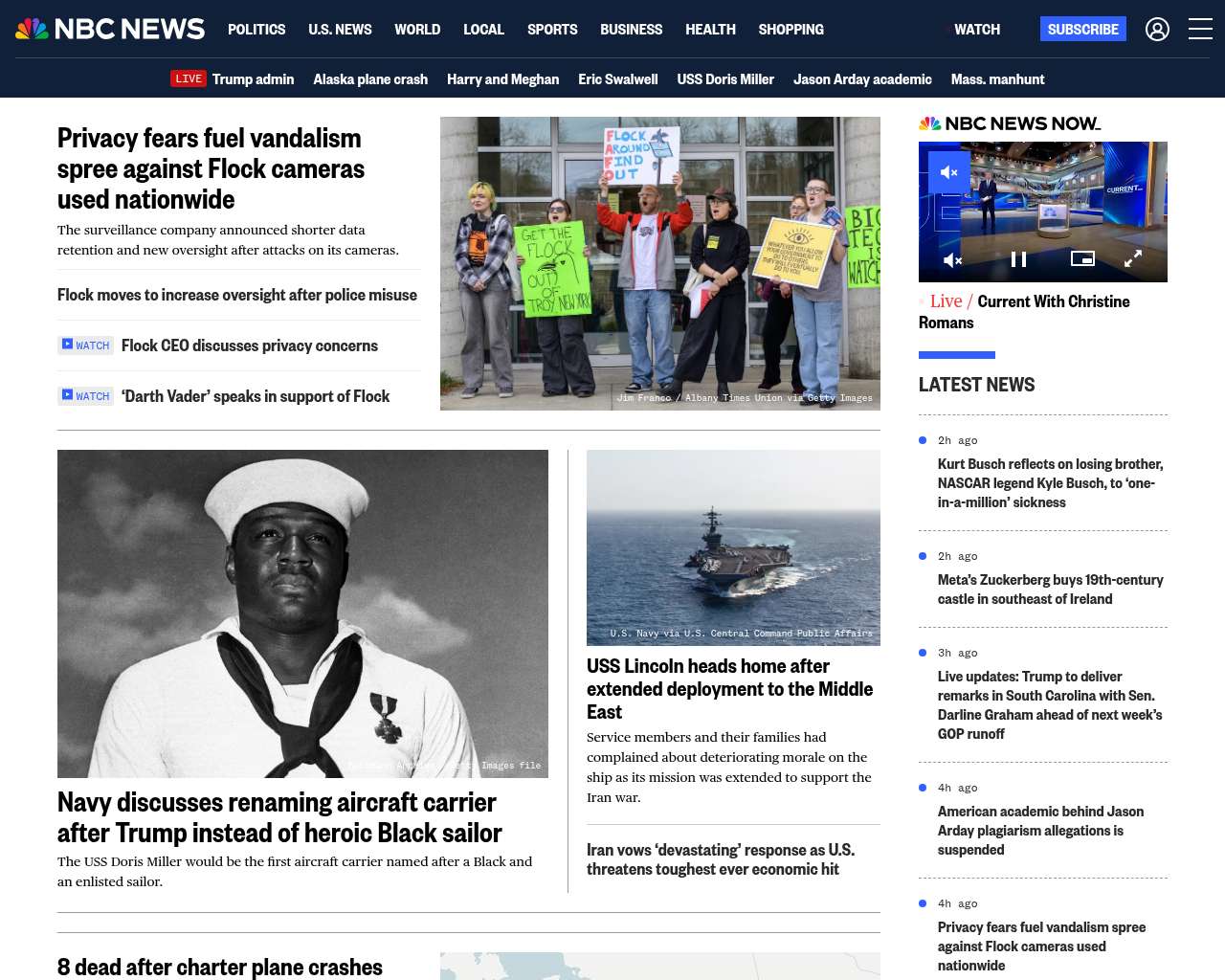Go to the U.S. News section
Image resolution: width=1225 pixels, height=980 pixels.
pyautogui.click(x=340, y=30)
